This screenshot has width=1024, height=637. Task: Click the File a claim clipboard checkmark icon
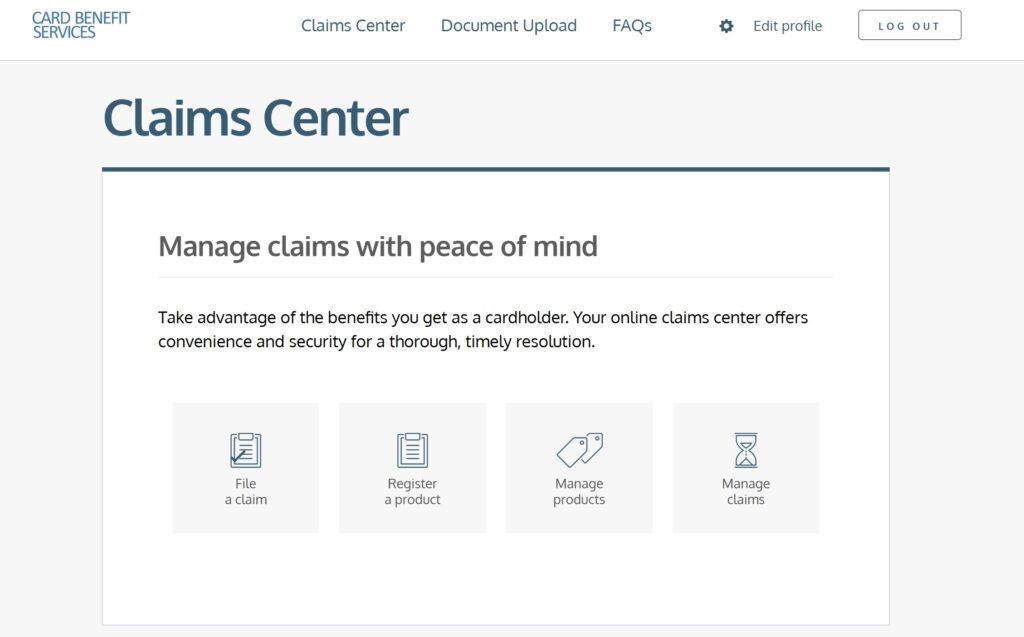coord(245,450)
